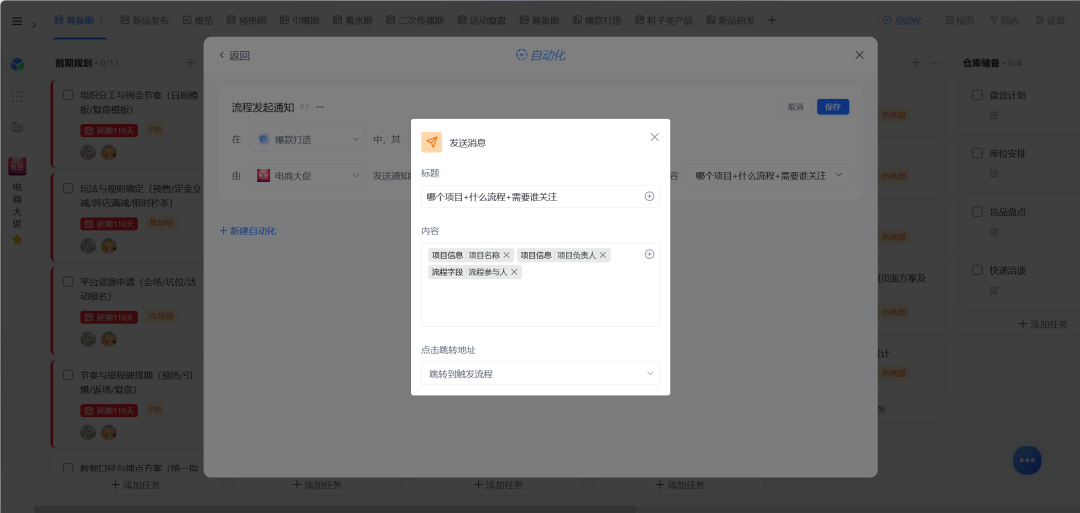Click the 新建自动化 link
This screenshot has width=1080, height=513.
point(247,231)
